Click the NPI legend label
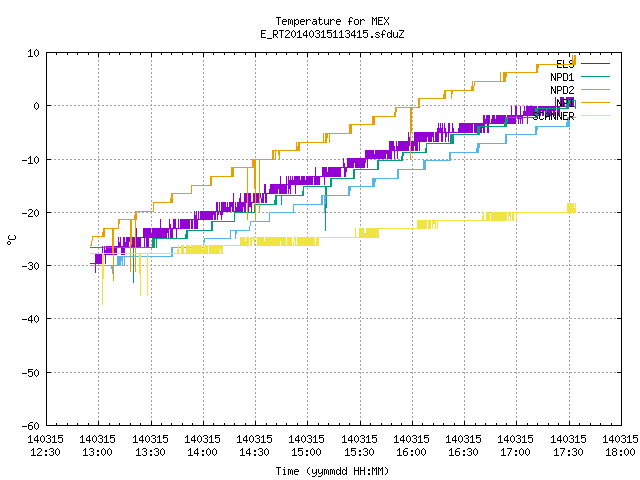The image size is (640, 480). click(x=565, y=103)
